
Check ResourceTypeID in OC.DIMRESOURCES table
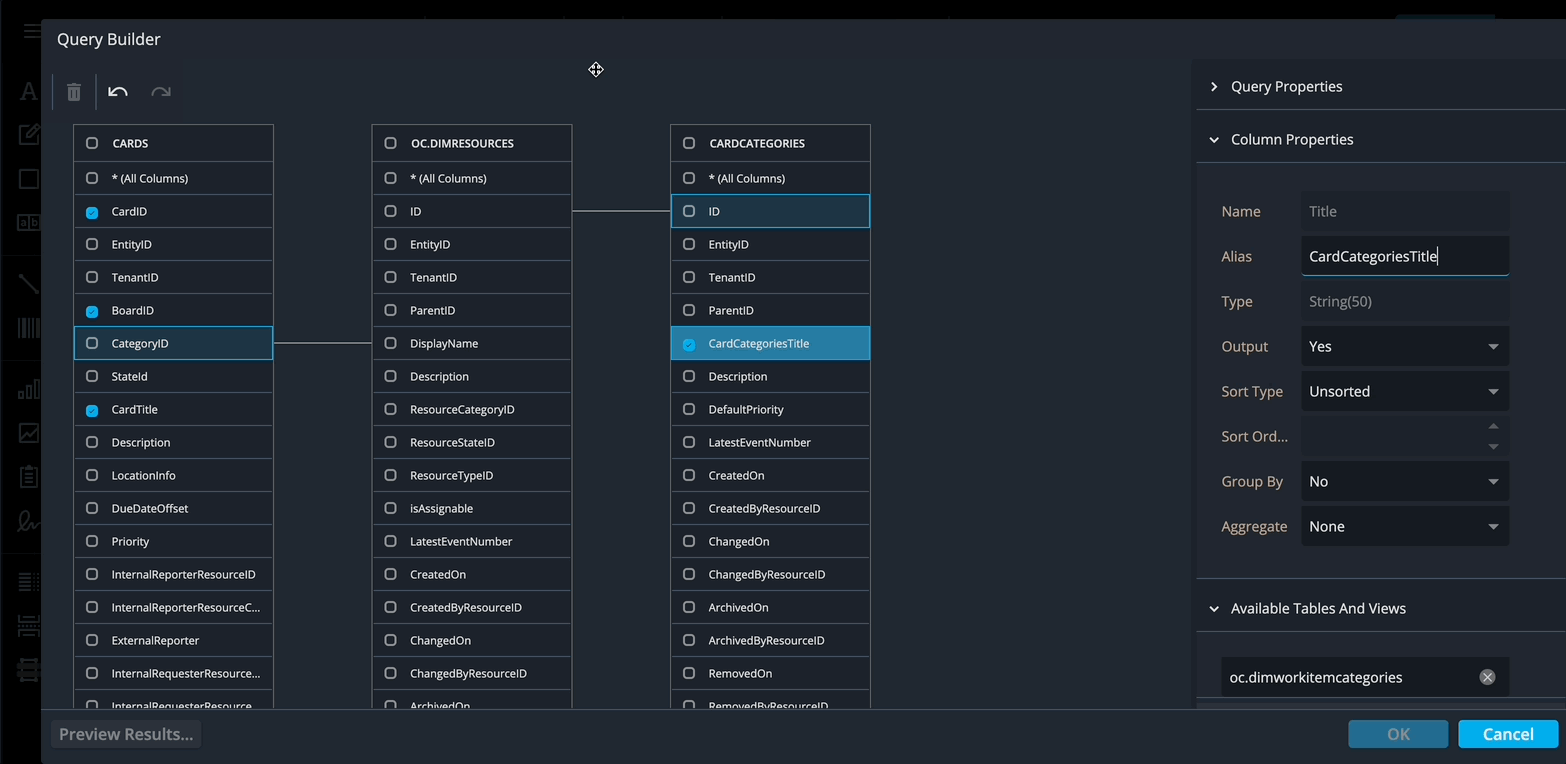click(391, 475)
